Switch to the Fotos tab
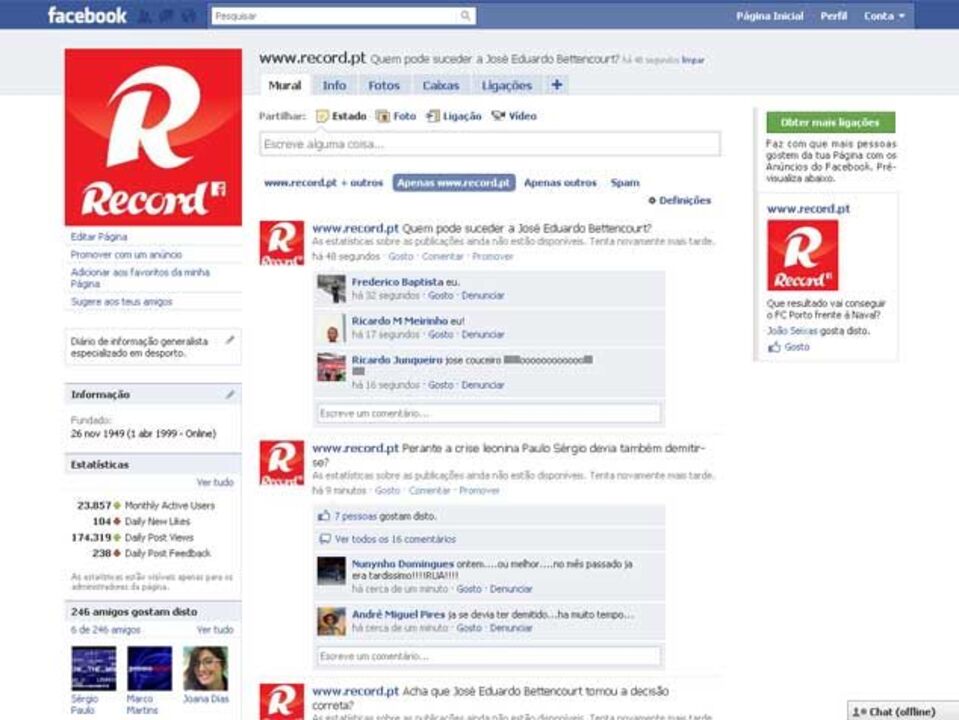The image size is (959, 720). pos(385,86)
